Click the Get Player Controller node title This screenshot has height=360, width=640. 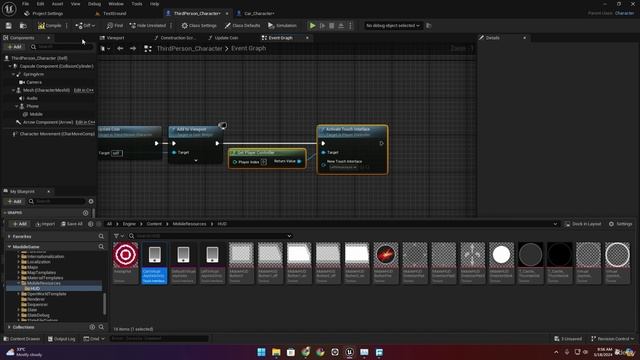(x=256, y=153)
